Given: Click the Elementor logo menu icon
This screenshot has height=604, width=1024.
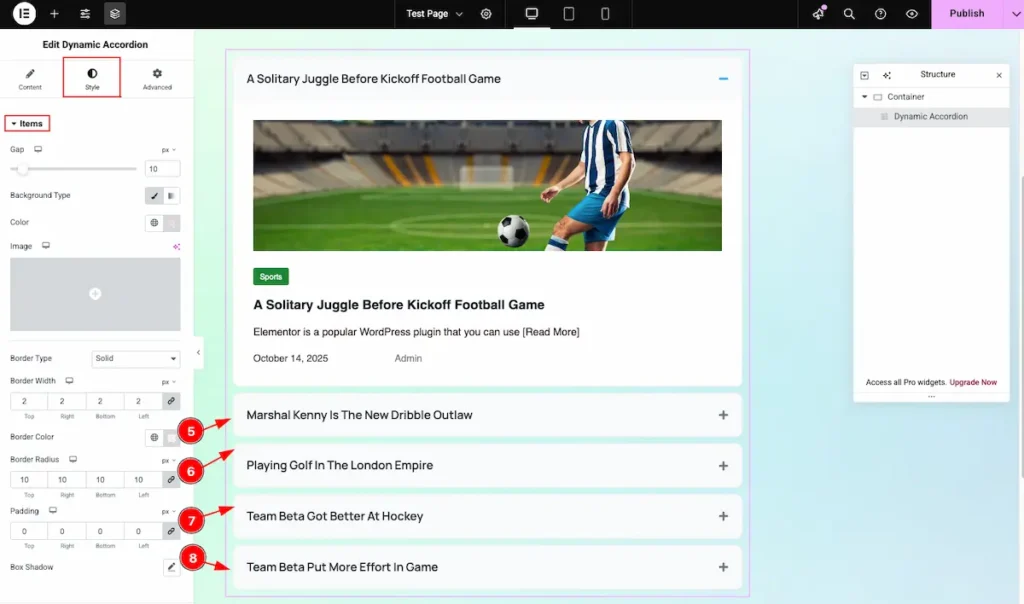Looking at the screenshot, I should (24, 14).
